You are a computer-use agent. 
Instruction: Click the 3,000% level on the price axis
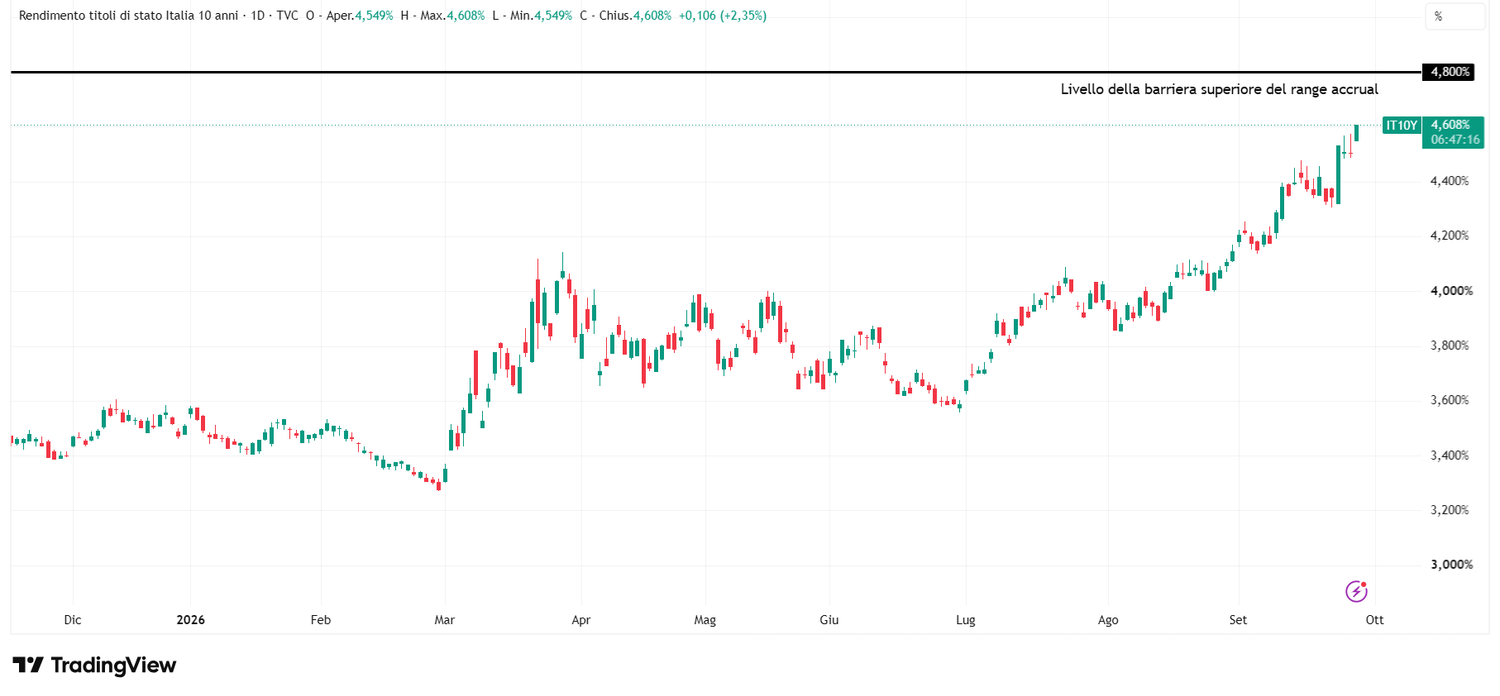(x=1450, y=565)
